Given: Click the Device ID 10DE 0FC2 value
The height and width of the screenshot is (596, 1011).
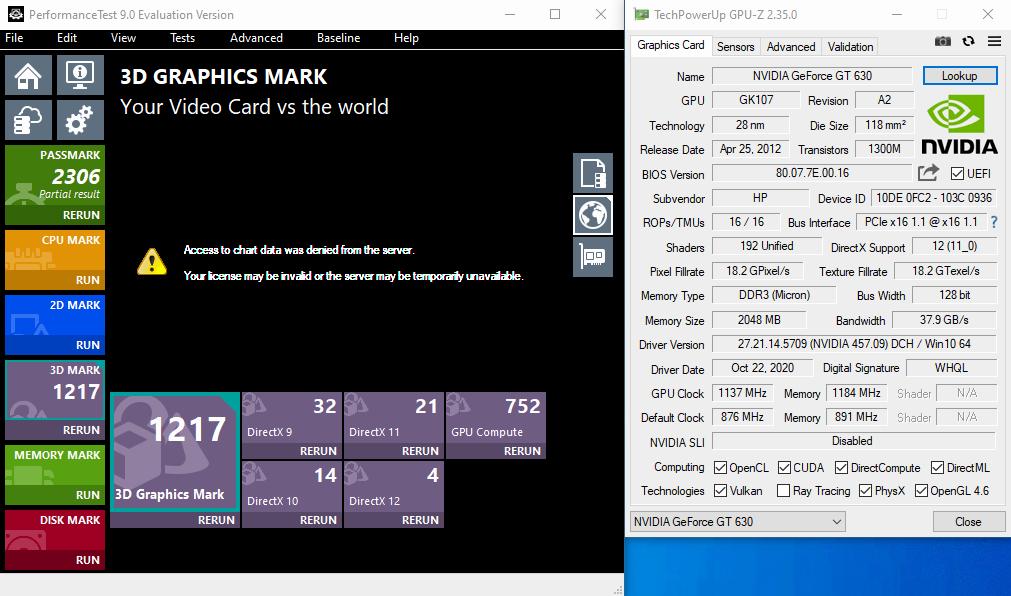Looking at the screenshot, I should point(934,198).
